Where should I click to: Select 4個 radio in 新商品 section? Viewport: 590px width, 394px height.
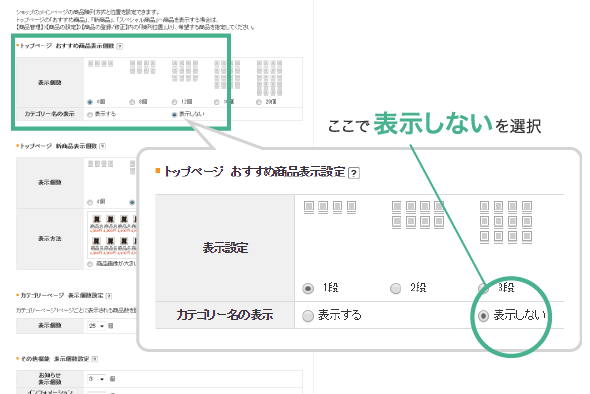coord(90,202)
